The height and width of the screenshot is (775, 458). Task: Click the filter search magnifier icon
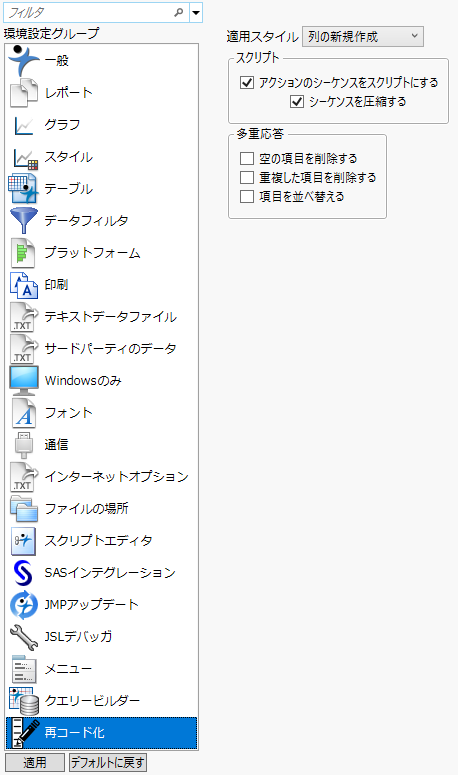179,12
